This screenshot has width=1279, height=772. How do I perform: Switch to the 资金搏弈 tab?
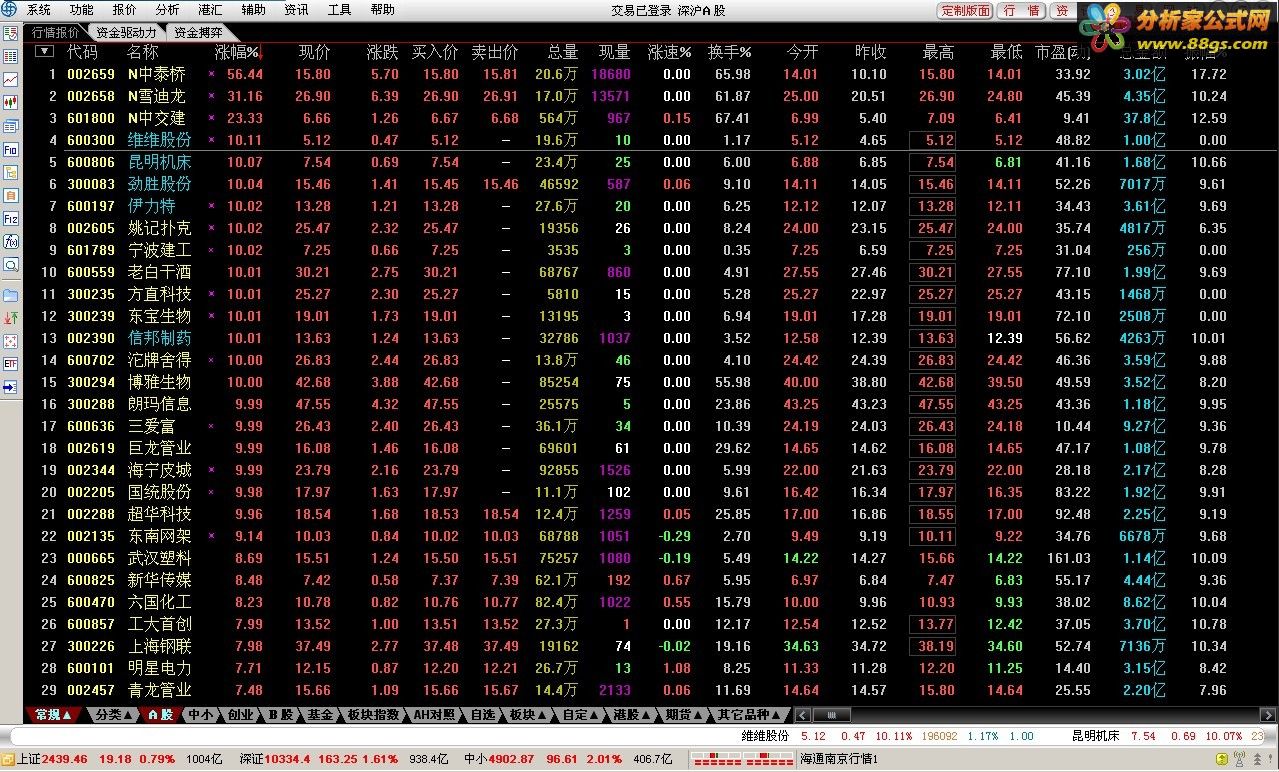[199, 32]
